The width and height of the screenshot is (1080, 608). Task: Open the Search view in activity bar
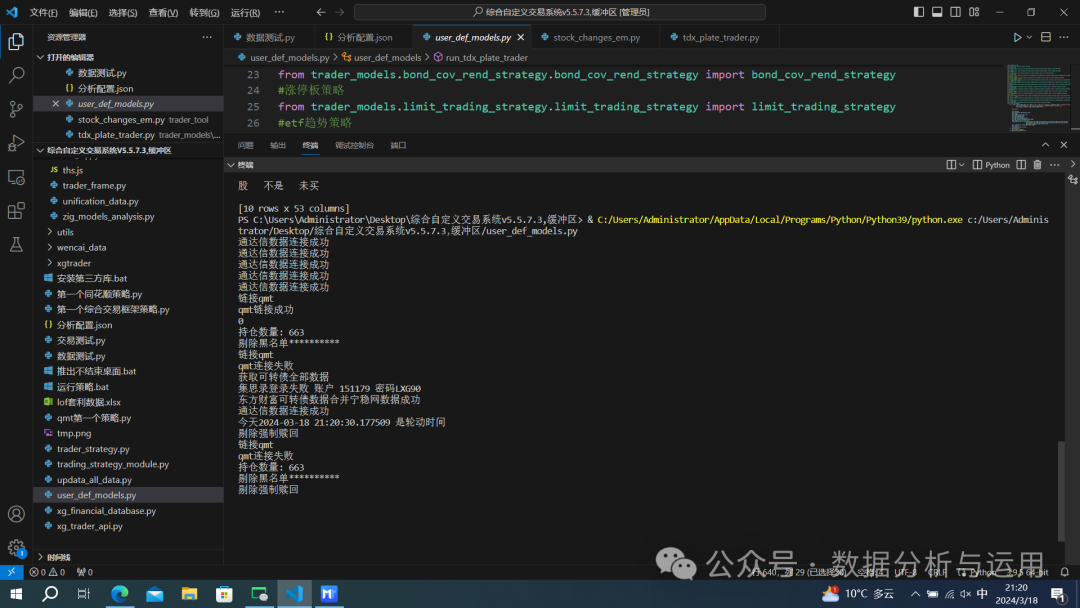click(16, 75)
